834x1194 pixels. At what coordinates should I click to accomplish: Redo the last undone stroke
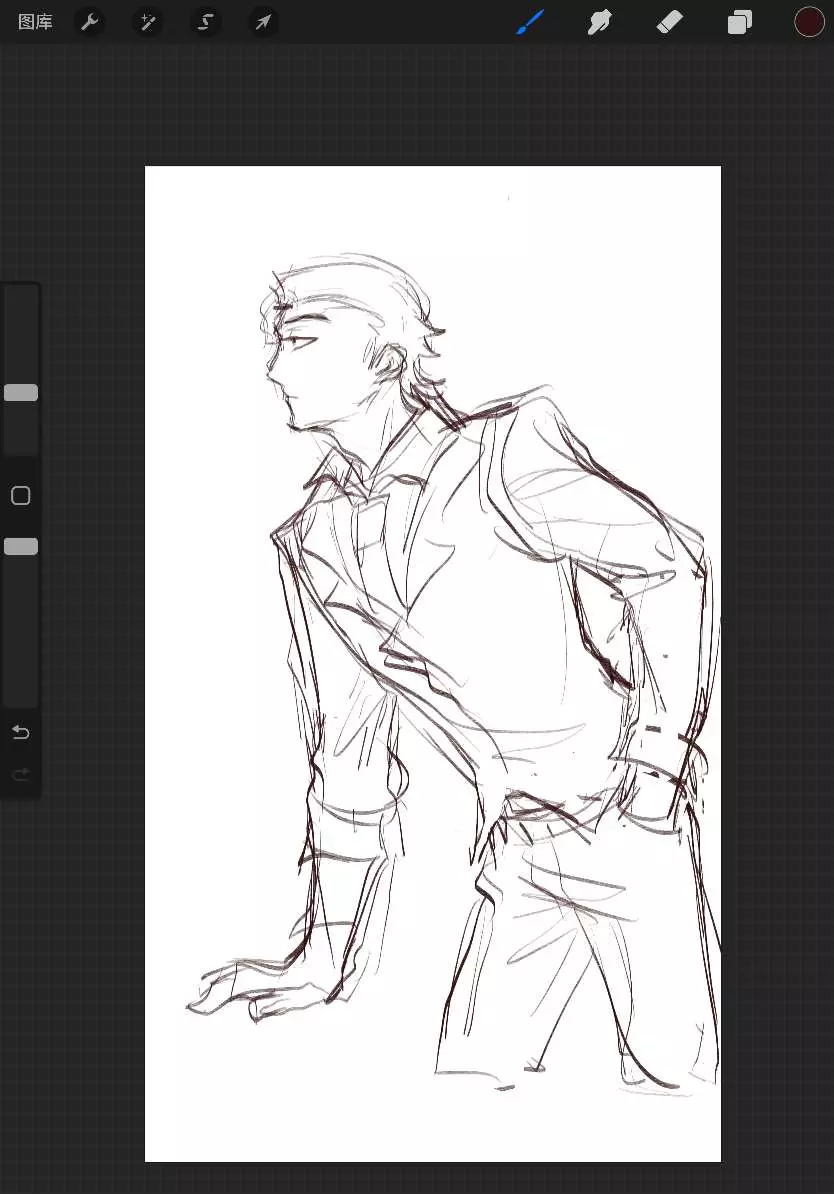click(21, 774)
